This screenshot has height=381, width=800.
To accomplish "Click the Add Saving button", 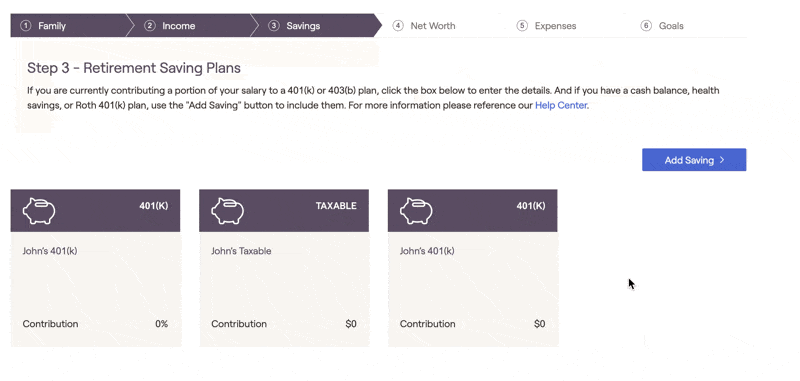I will [694, 160].
